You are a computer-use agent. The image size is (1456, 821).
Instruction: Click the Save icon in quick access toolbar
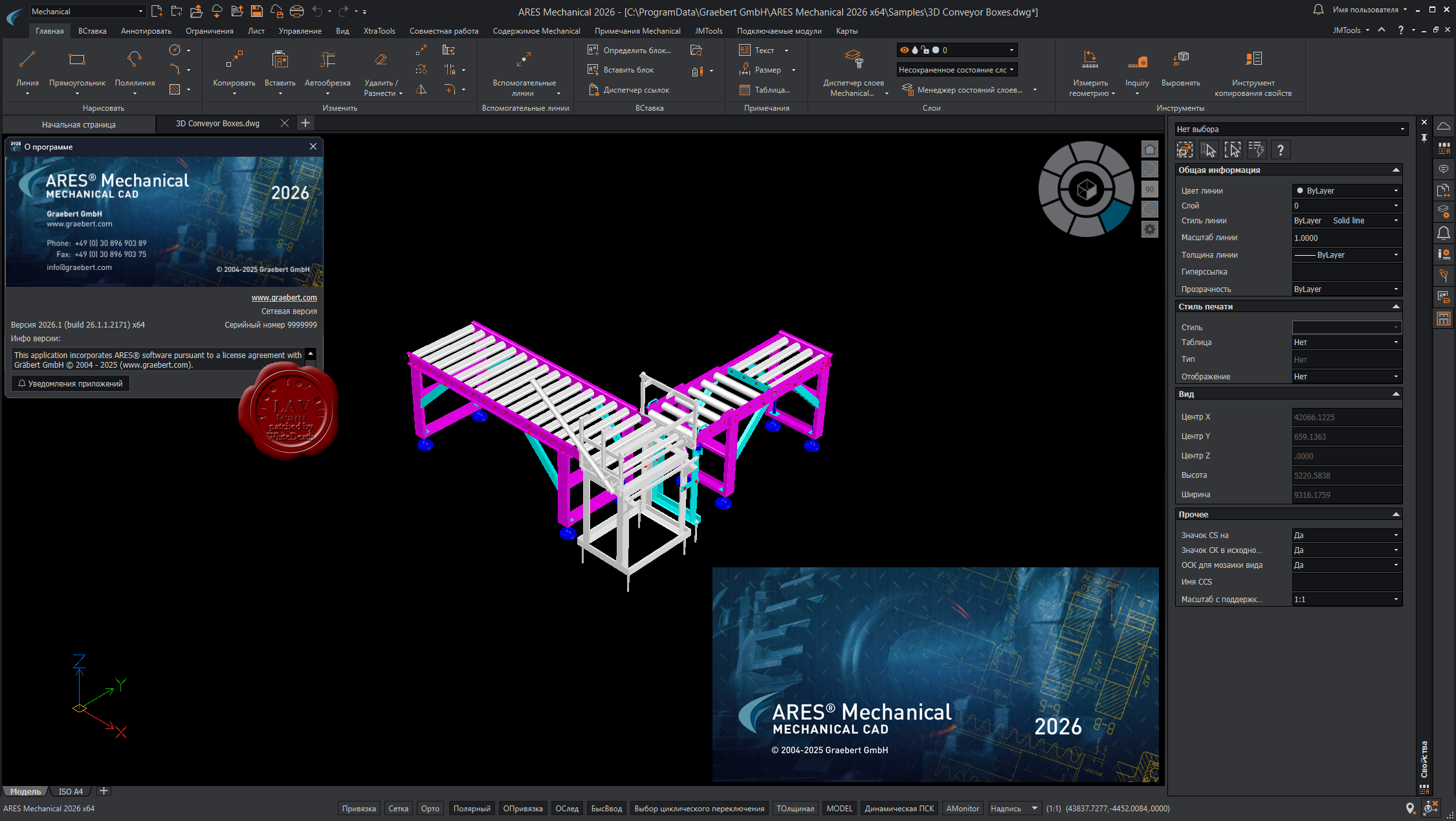pos(256,11)
